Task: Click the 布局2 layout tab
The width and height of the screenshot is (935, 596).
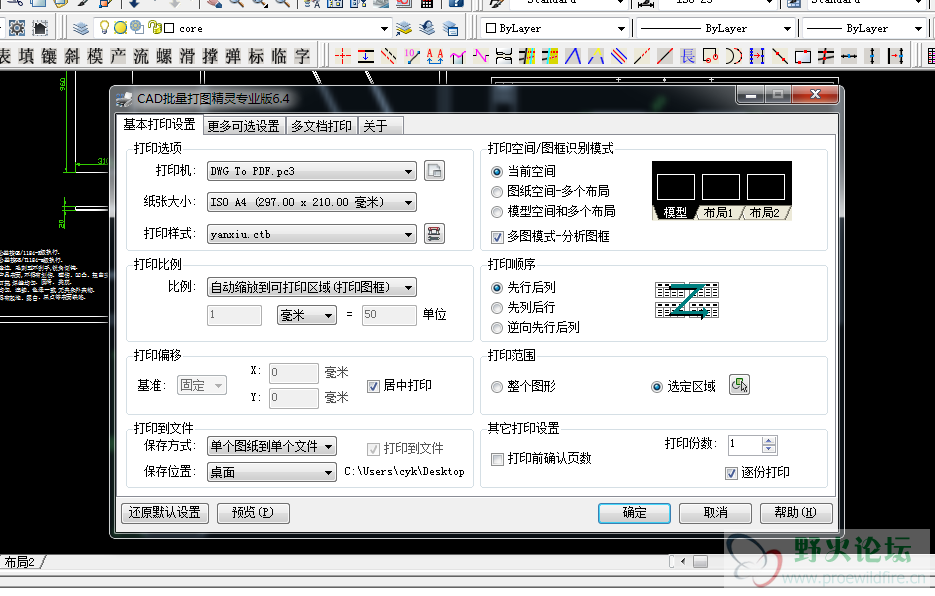Action: pyautogui.click(x=21, y=563)
